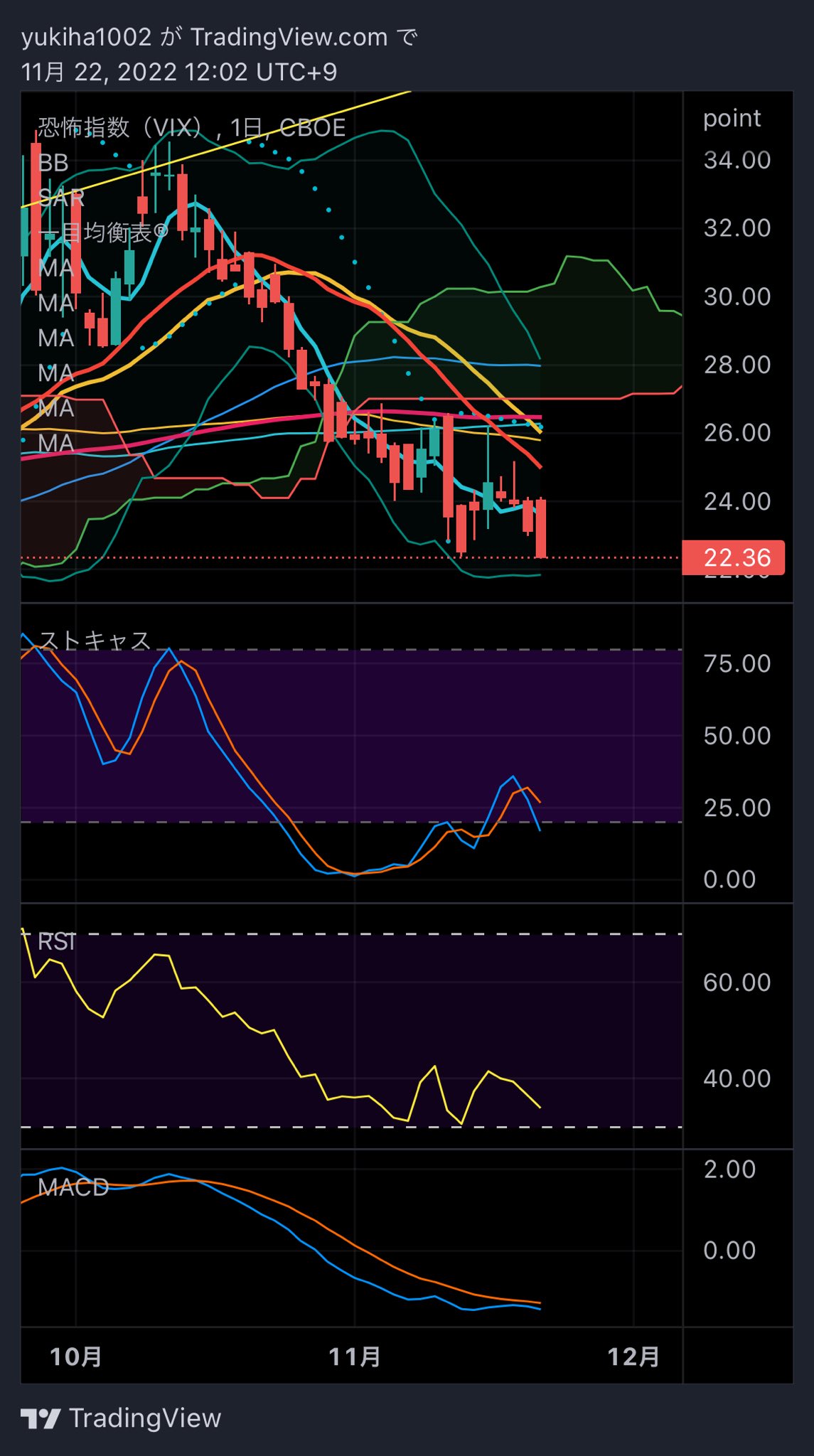814x1456 pixels.
Task: Select the BB indicator label
Action: [53, 163]
